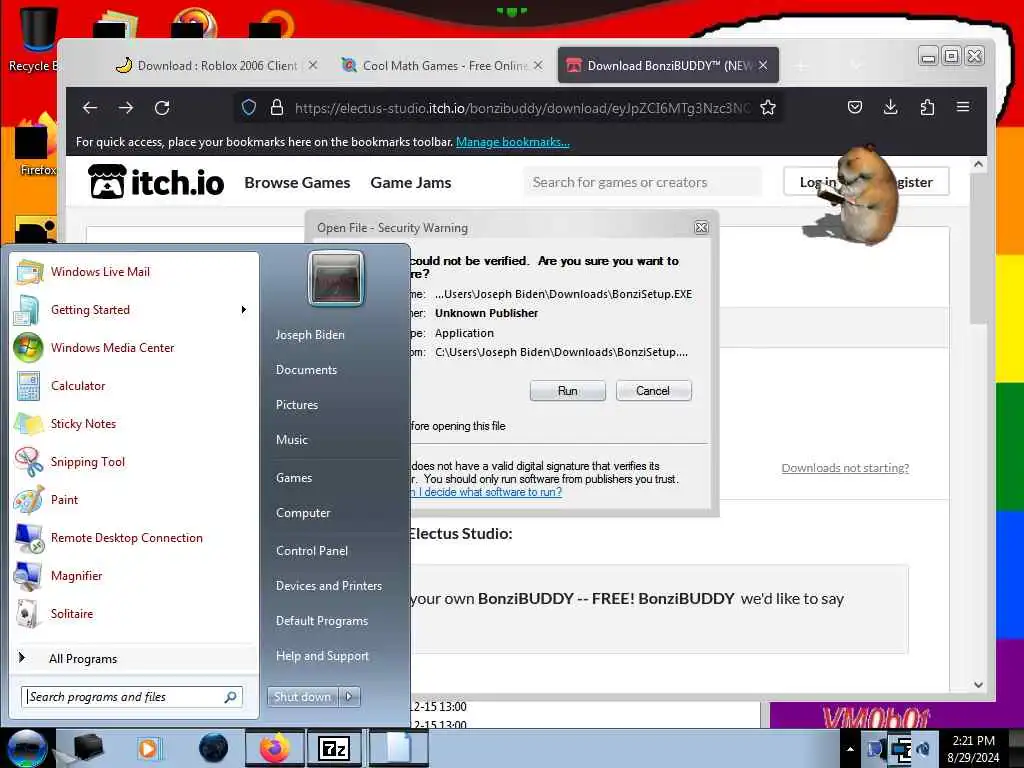Open Pictures from the Start menu

(296, 405)
